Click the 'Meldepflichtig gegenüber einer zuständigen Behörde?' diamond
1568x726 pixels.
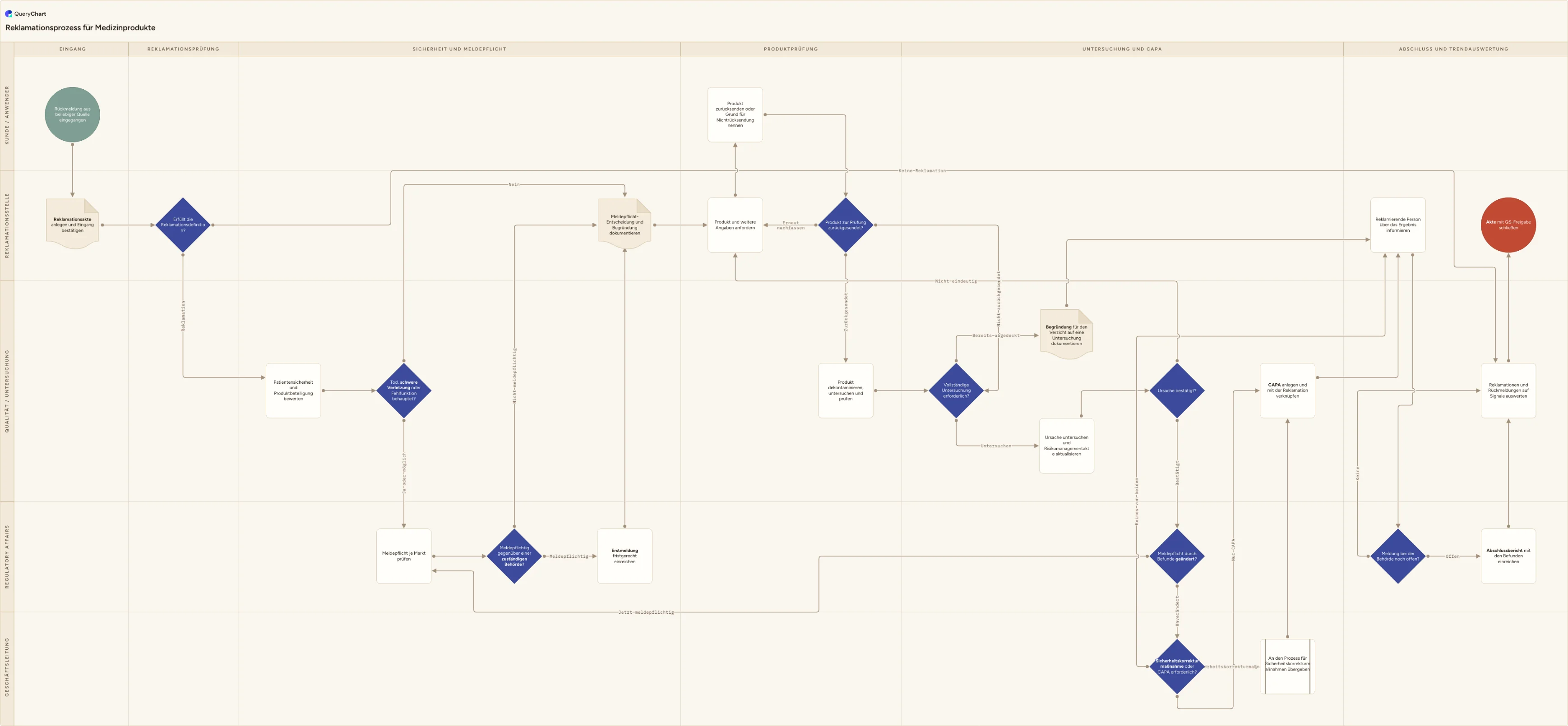pyautogui.click(x=514, y=556)
